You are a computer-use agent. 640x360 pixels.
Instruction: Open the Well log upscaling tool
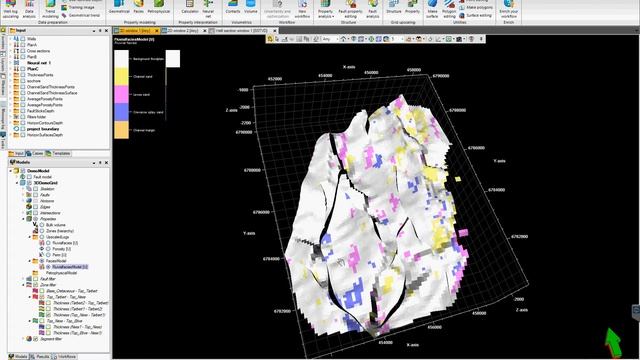click(x=11, y=9)
